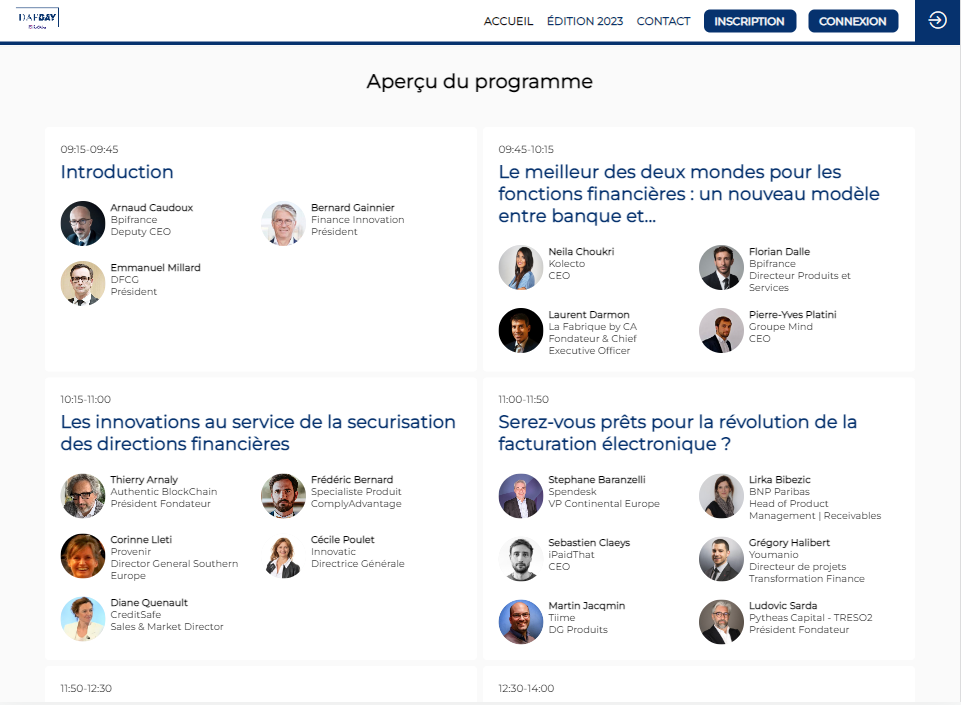The image size is (961, 705).
Task: Select Martin Jacqmin's profile photo
Action: click(521, 622)
